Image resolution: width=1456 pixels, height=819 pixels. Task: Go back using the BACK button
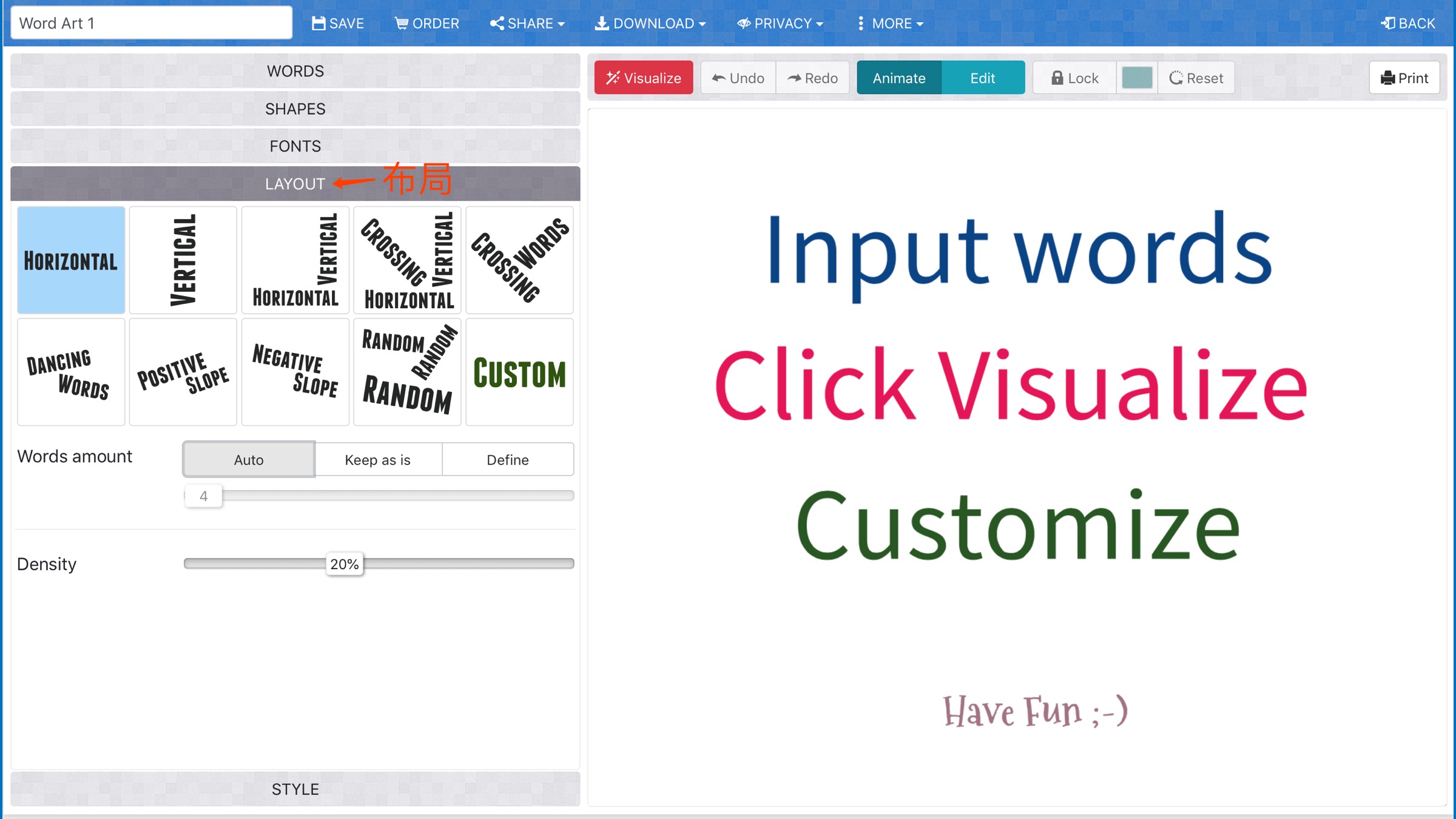pos(1407,23)
